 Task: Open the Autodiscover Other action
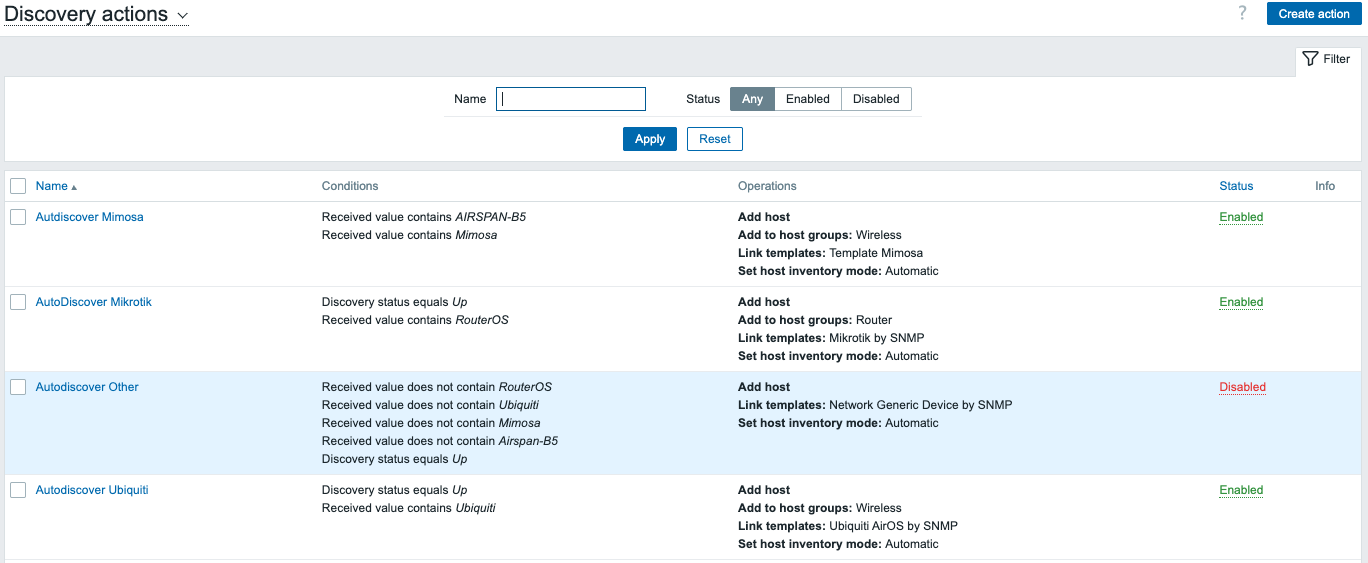87,387
